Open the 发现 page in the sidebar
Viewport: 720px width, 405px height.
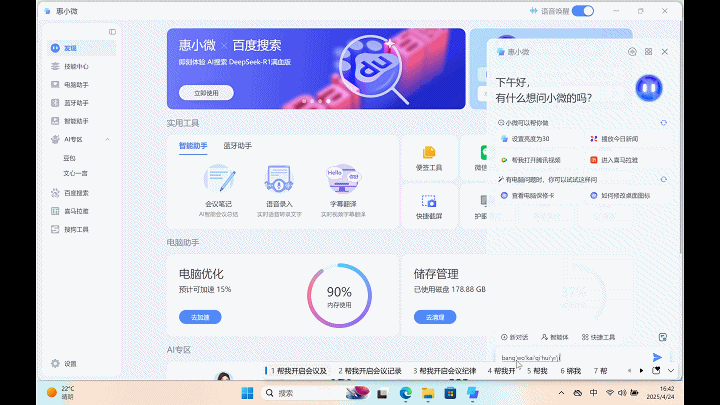[x=81, y=48]
